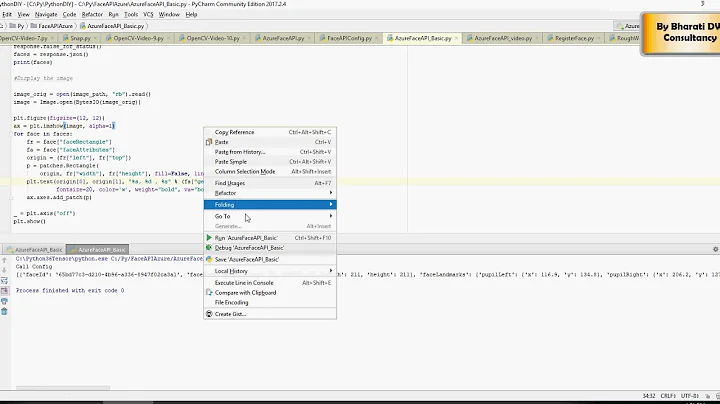Viewport: 720px width, 404px height.
Task: Open the Refactor menu in menu bar
Action: (x=92, y=14)
